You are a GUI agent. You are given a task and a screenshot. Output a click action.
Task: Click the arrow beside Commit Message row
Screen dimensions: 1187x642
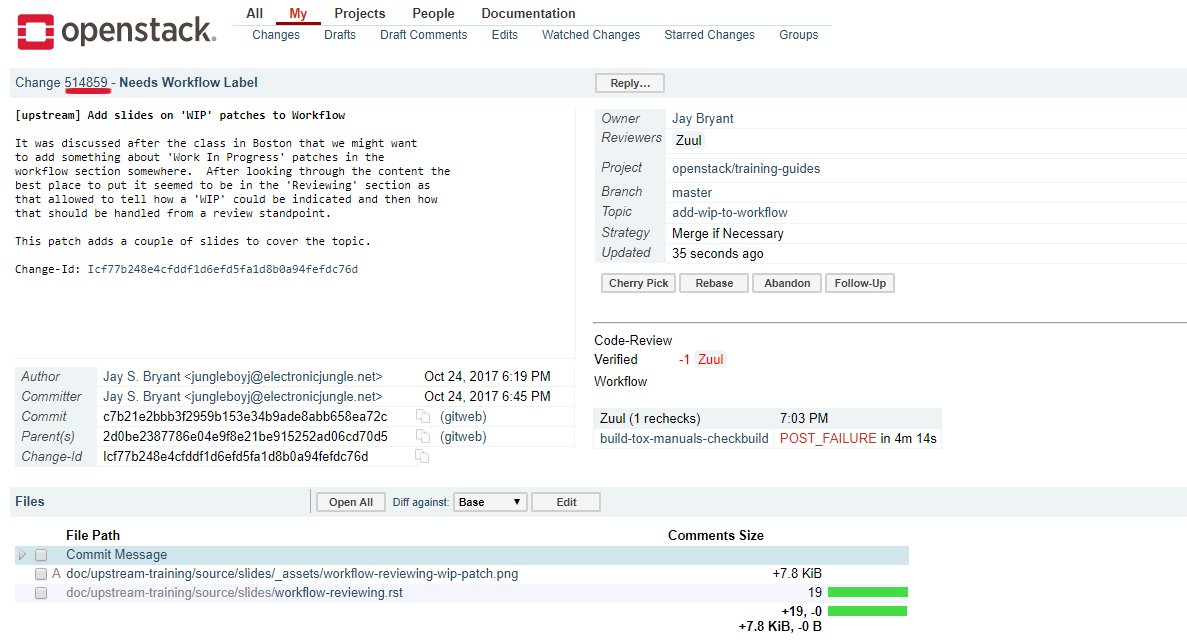click(x=22, y=555)
